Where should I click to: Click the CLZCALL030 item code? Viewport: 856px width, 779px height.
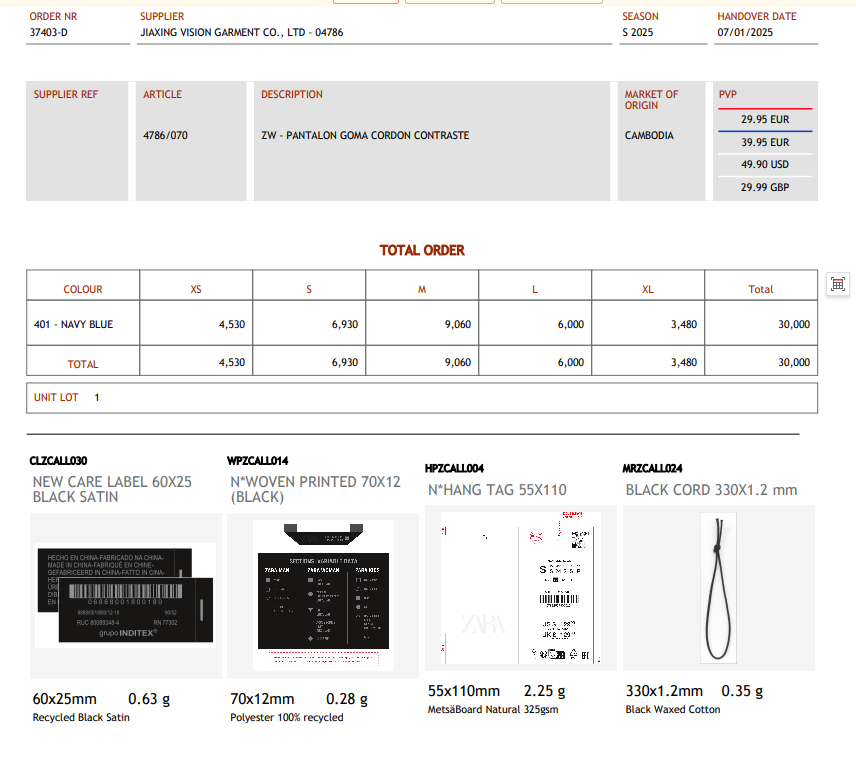tap(58, 461)
